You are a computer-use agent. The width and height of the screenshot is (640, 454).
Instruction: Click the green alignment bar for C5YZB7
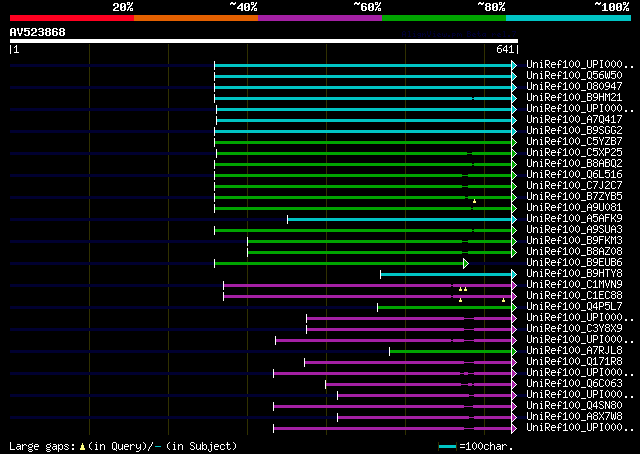(363, 142)
